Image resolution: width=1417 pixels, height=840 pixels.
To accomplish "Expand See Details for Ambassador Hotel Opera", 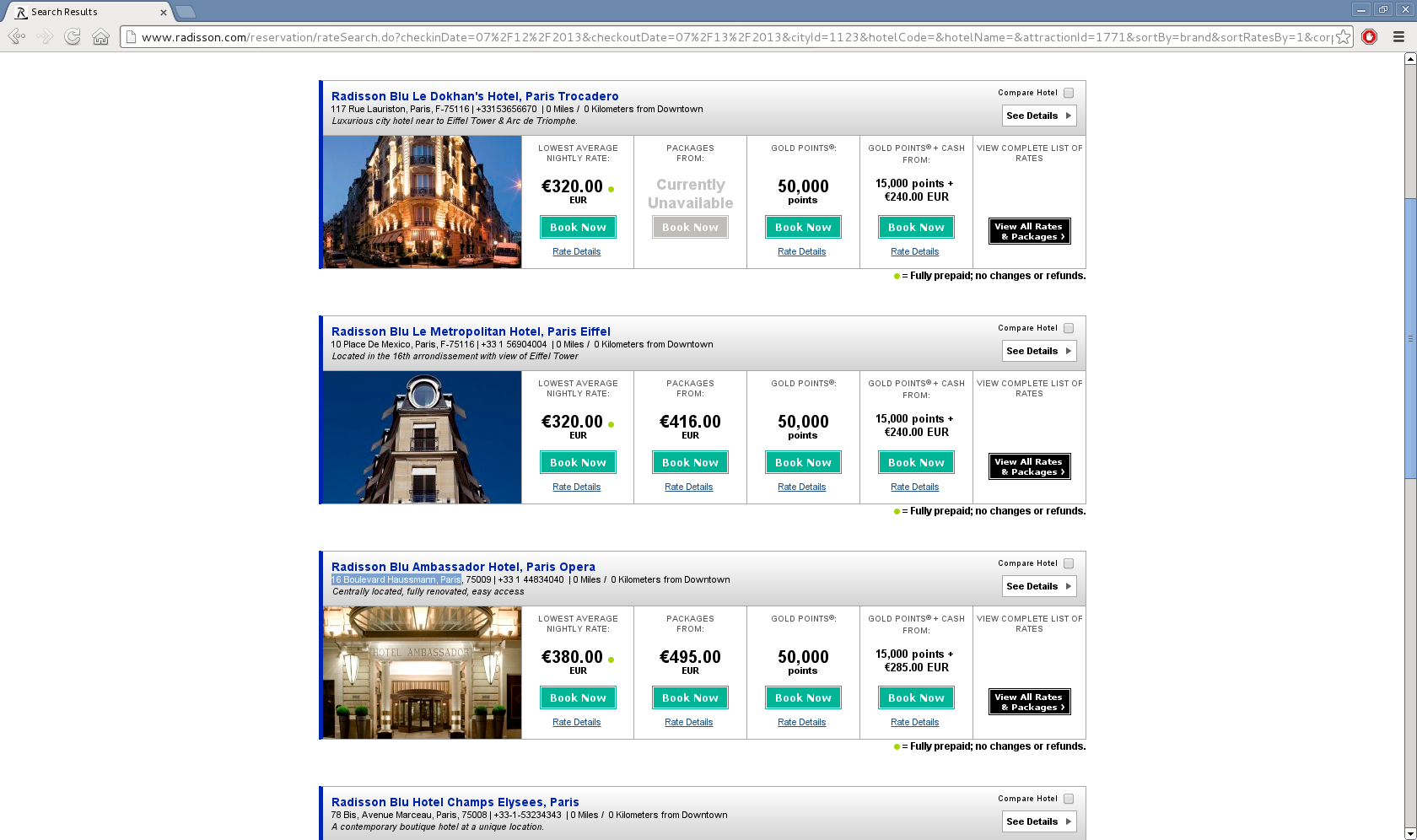I will tap(1038, 586).
